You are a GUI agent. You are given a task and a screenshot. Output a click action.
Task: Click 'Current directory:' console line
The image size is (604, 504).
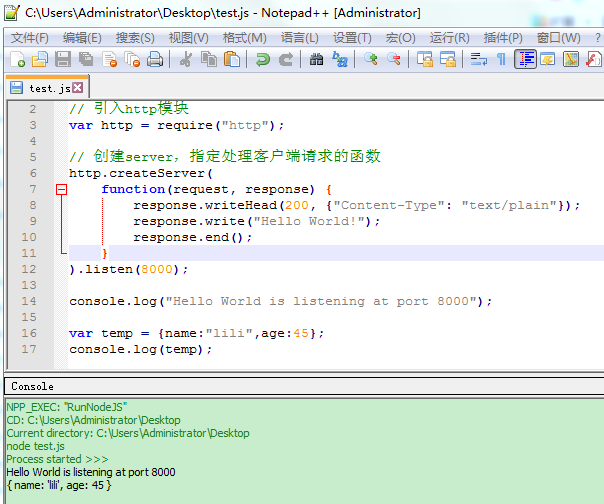click(128, 433)
